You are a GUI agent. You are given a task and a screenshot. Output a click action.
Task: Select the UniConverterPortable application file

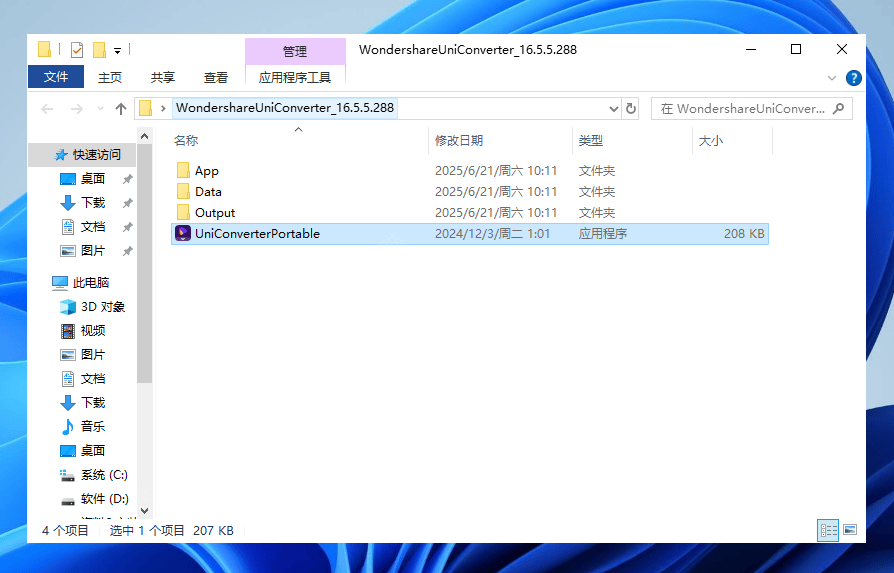(x=469, y=234)
